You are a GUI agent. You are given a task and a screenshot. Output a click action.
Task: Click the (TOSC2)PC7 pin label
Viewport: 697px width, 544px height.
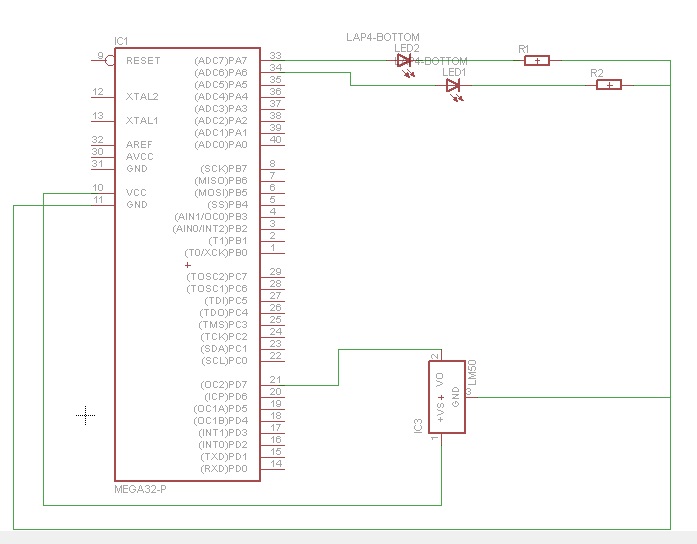[217, 276]
